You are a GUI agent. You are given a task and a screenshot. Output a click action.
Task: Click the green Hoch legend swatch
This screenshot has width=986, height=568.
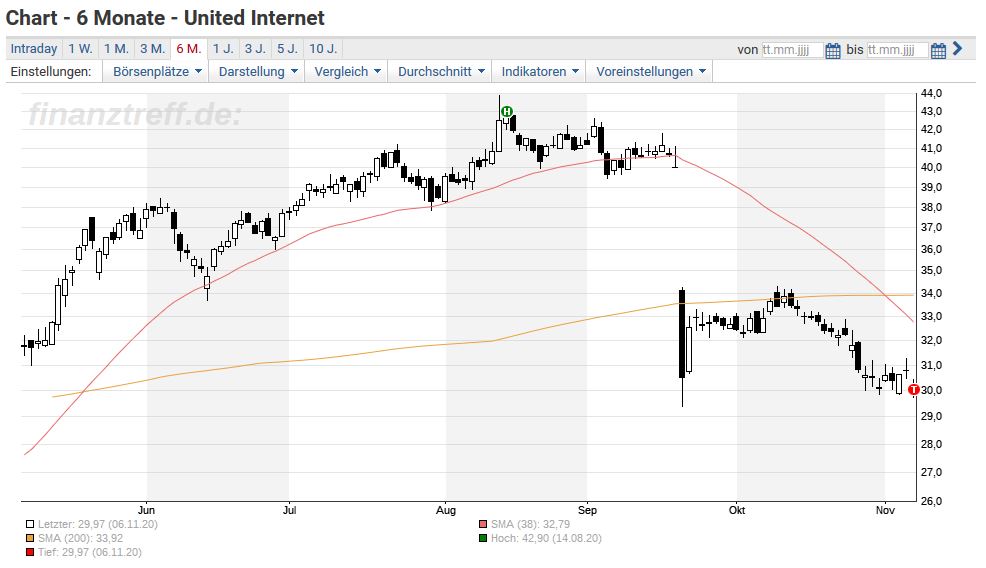point(482,538)
